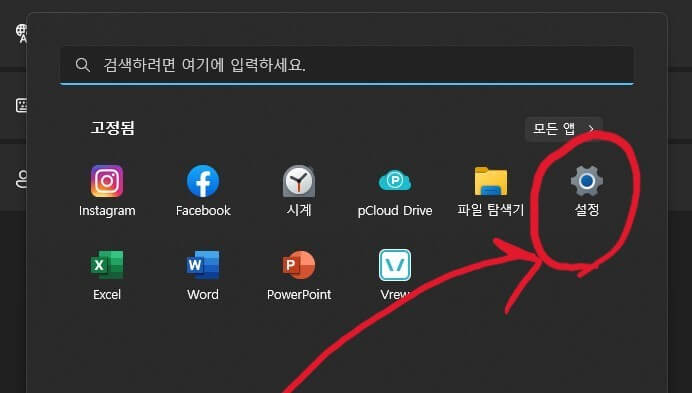Viewport: 692px width, 393px height.
Task: Open the Vrew app icon
Action: click(x=395, y=265)
